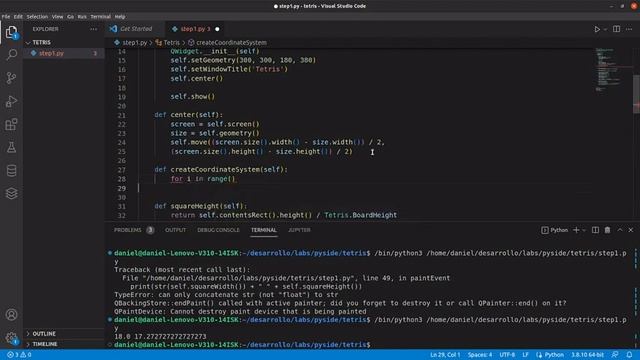Close the terminal panel
The image size is (640, 360).
tap(631, 230)
